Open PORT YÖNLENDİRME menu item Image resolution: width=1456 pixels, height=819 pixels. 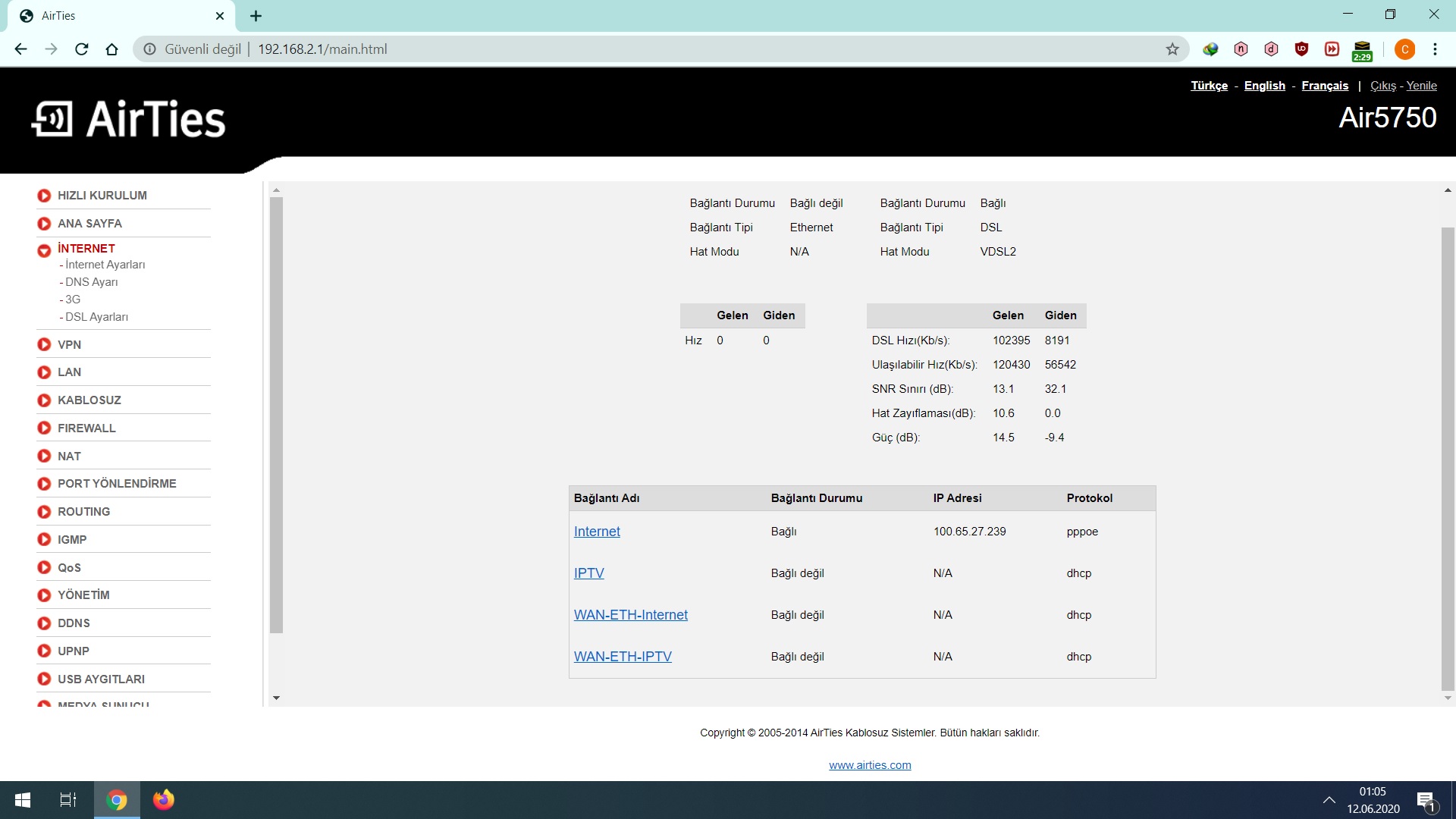tap(117, 484)
